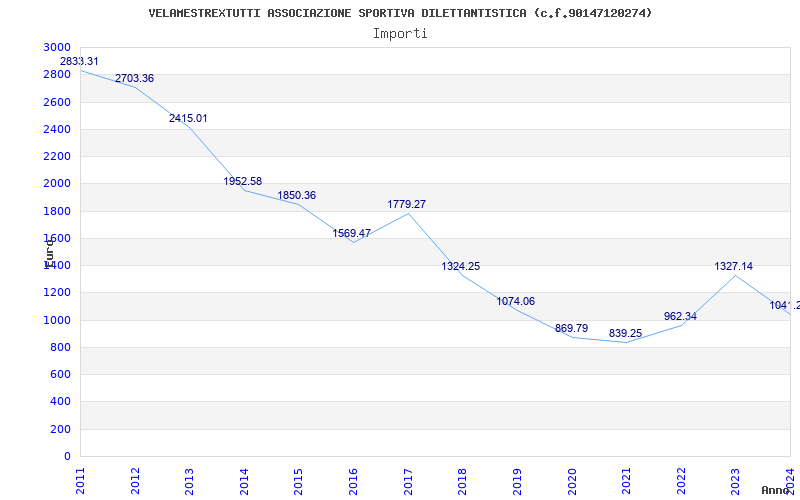The image size is (800, 500).
Task: Click the 2000 y-axis tick label
Action: pos(57,184)
